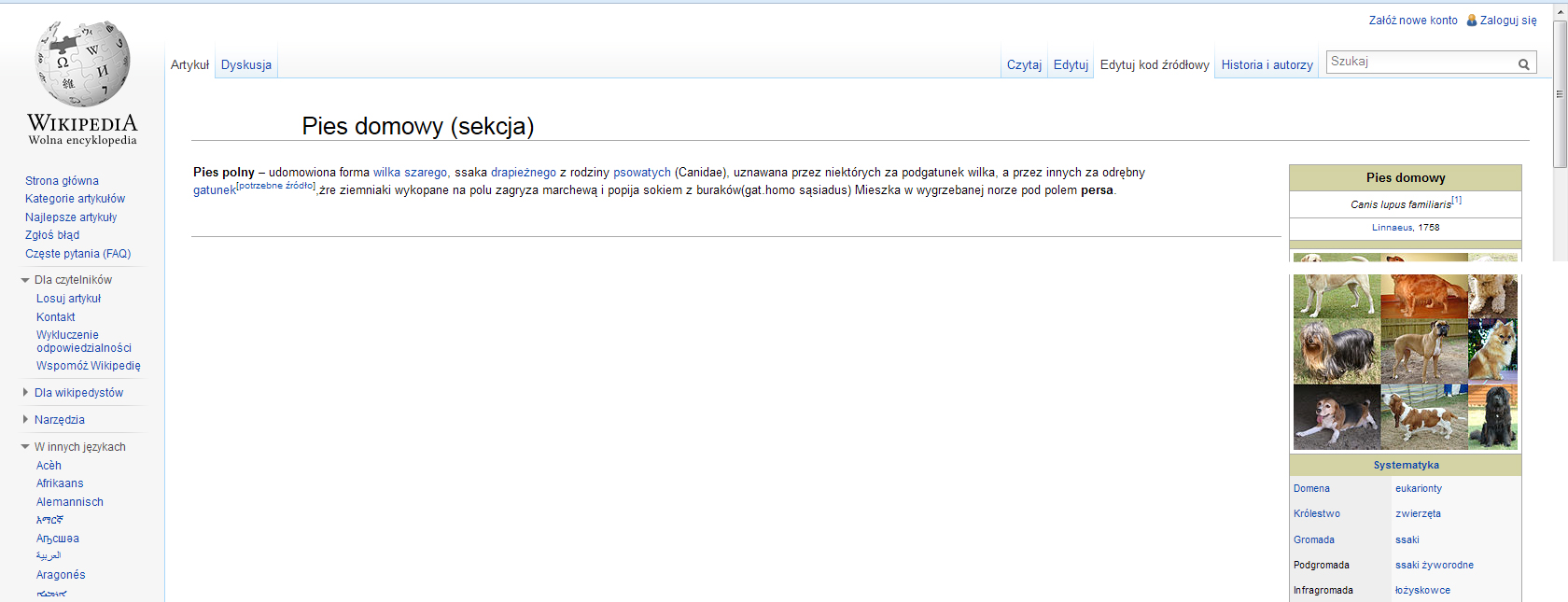1568x602 pixels.
Task: Click the user icon beside Zaloguj się
Action: (1472, 21)
